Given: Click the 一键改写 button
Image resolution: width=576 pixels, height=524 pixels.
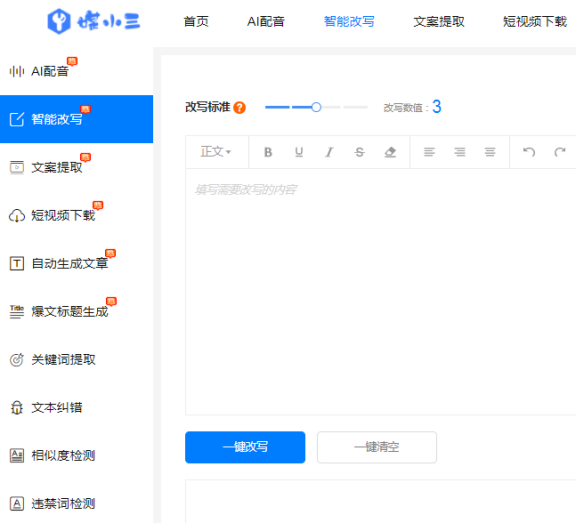Looking at the screenshot, I should (x=245, y=447).
